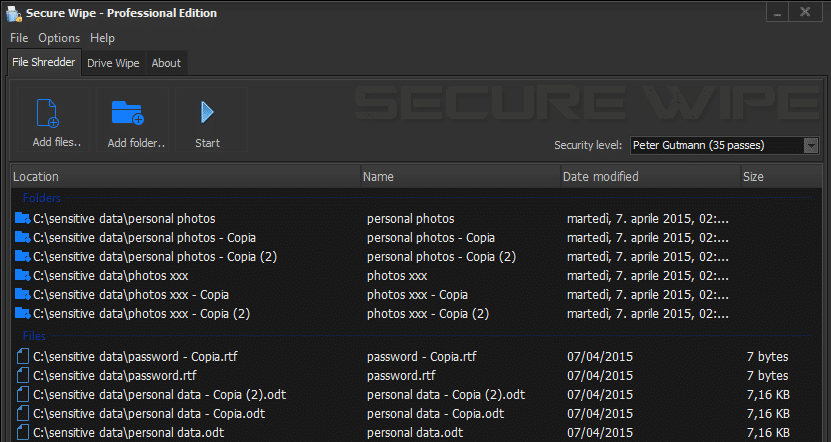Click the folder icon for photos xxx
This screenshot has width=831, height=442.
point(22,276)
